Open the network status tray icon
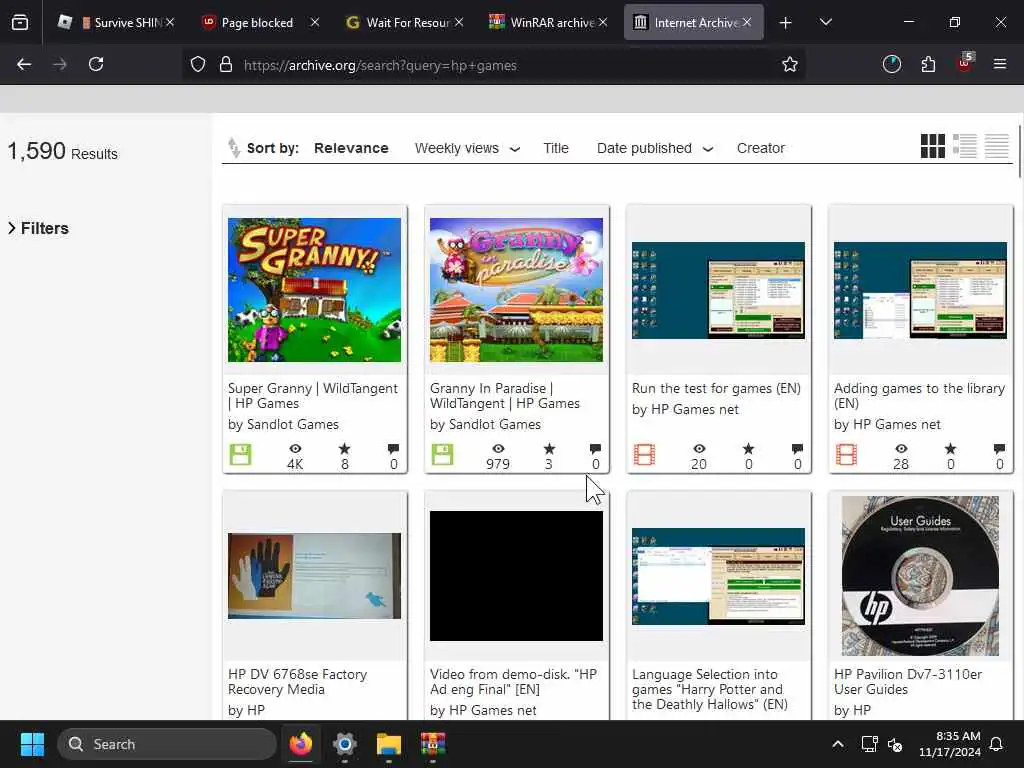The width and height of the screenshot is (1024, 768). 869,744
